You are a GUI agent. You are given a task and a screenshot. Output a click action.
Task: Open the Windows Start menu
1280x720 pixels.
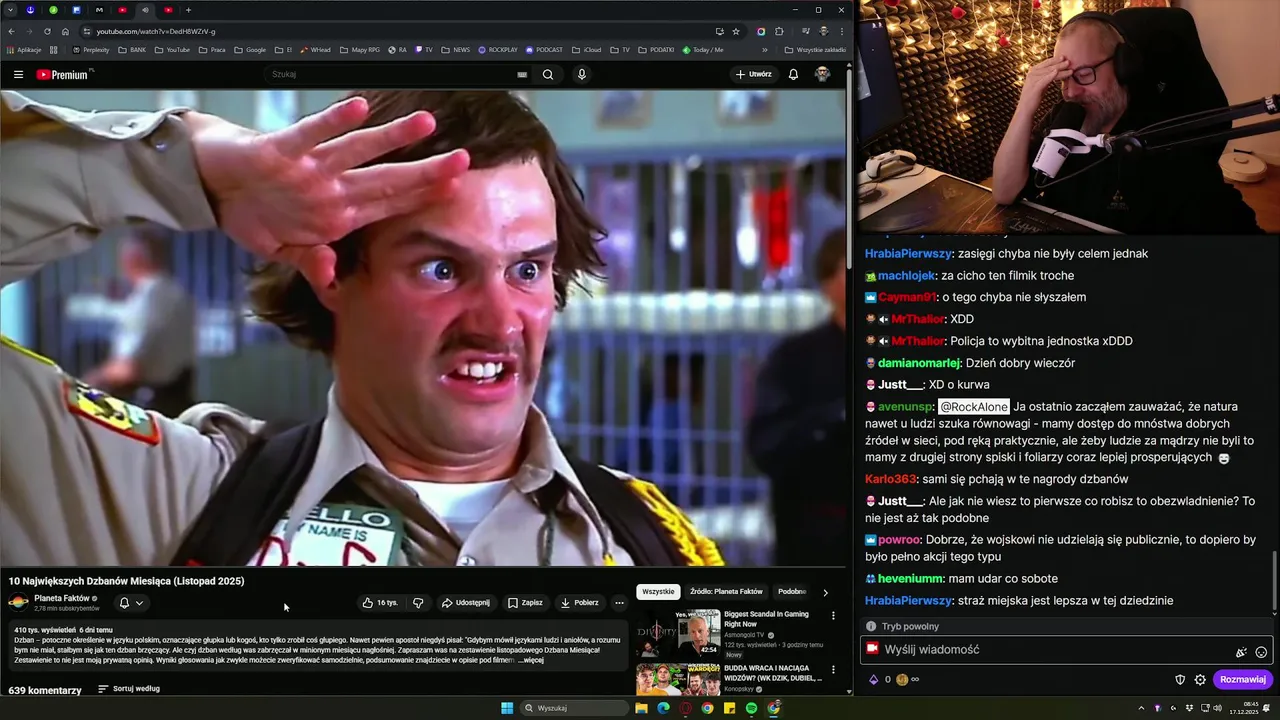pyautogui.click(x=507, y=708)
